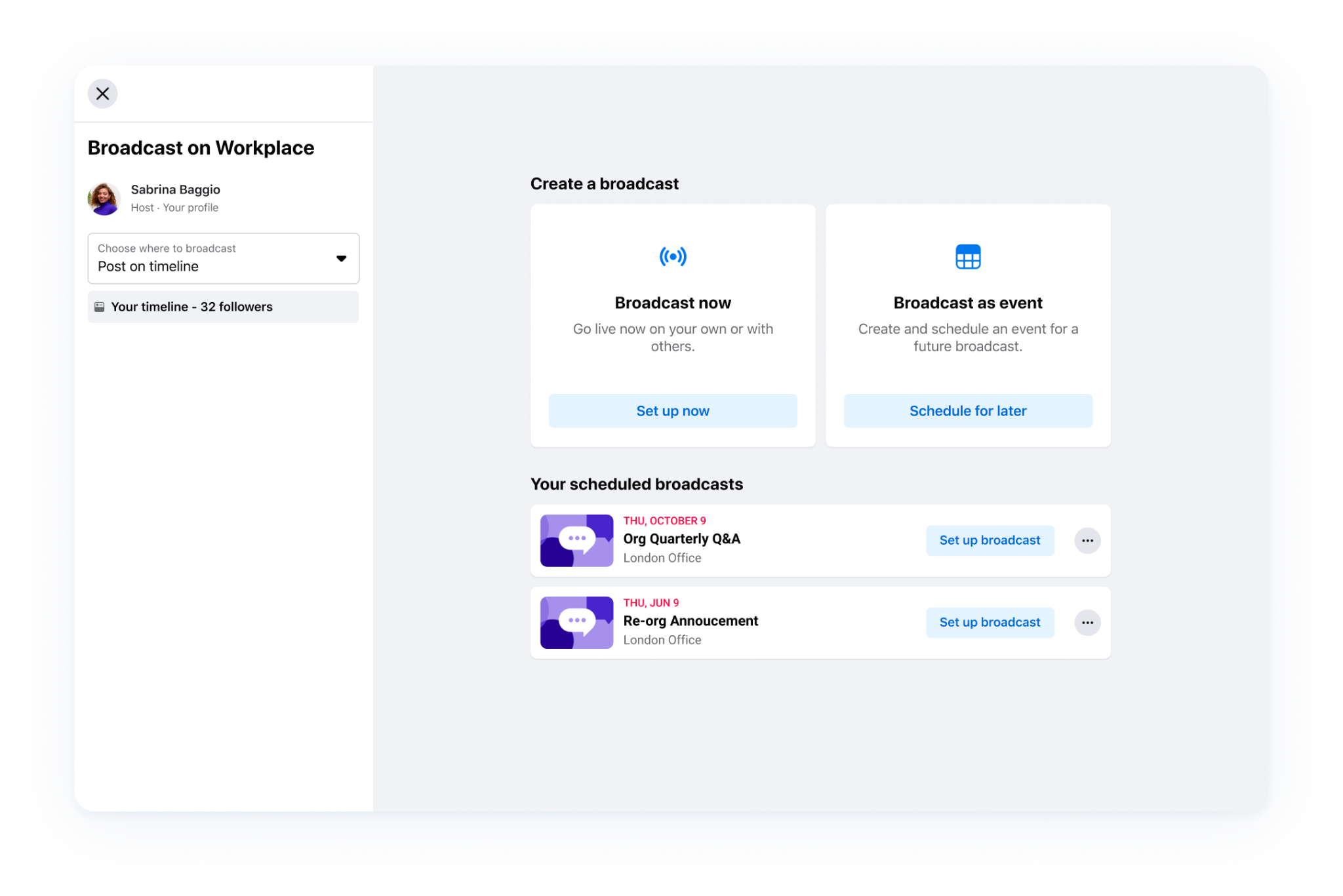Select Your timeline - 32 followers row
This screenshot has height=896, width=1343.
(x=223, y=307)
